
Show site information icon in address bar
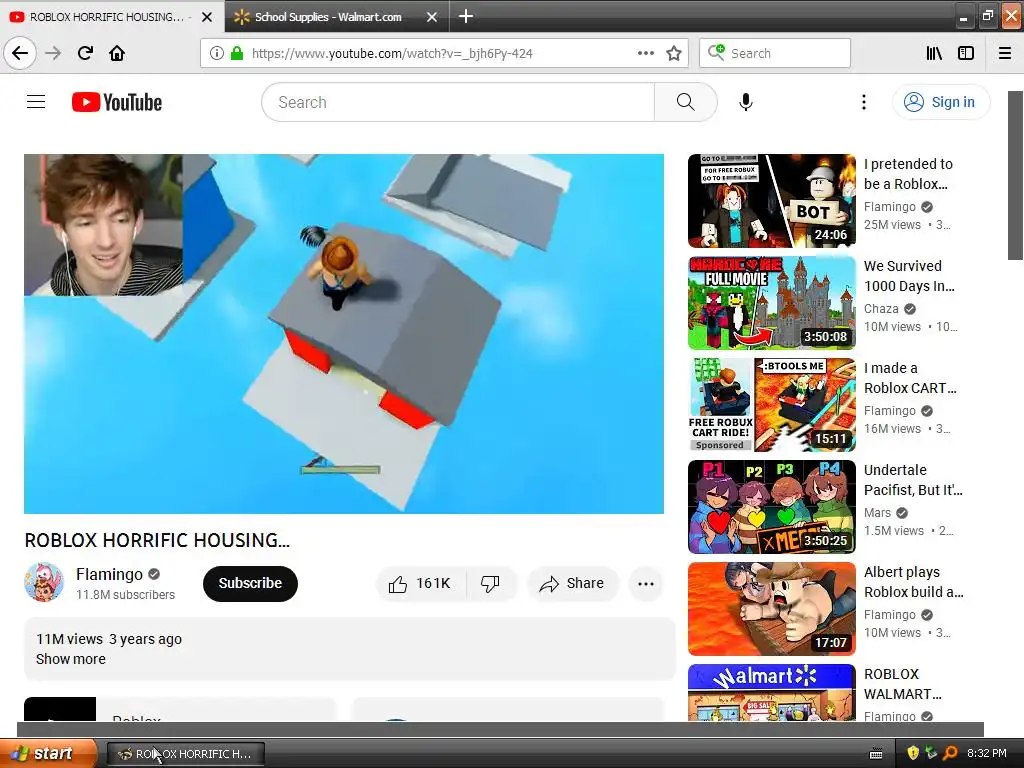216,53
